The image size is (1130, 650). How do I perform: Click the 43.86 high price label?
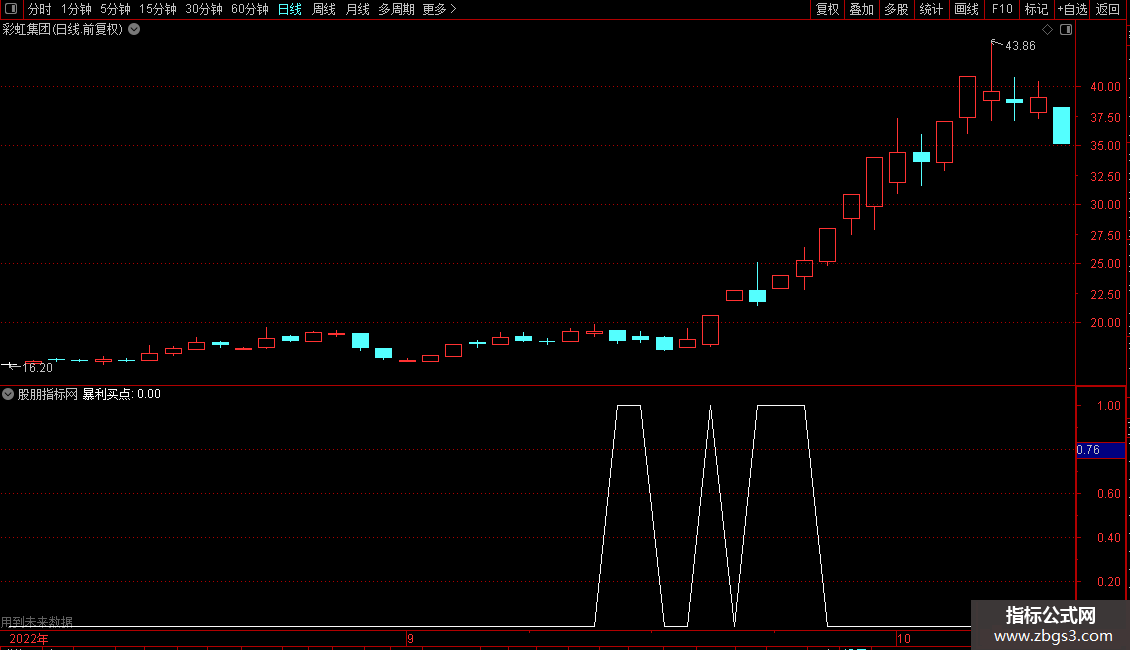click(1020, 45)
